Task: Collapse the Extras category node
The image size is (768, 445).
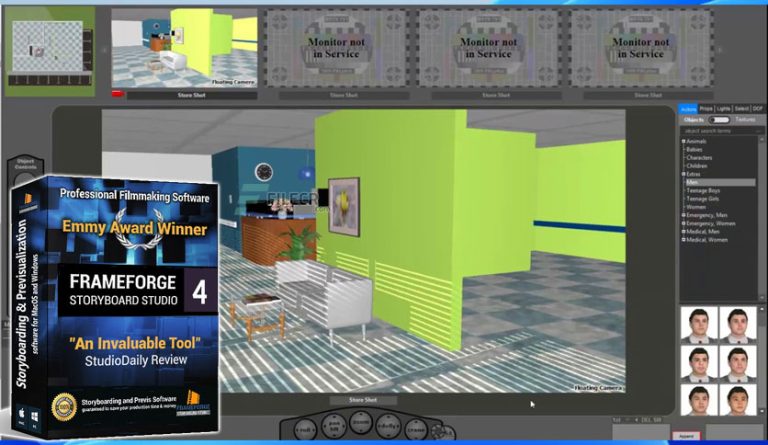Action: 683,174
